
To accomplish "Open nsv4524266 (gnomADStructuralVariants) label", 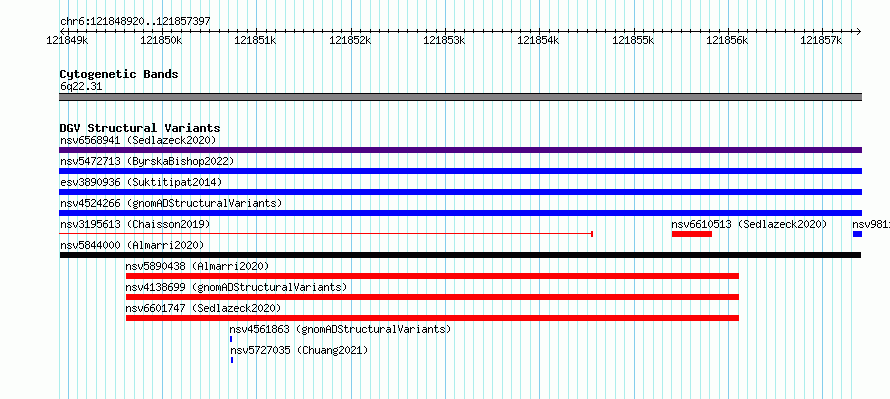I will [x=171, y=203].
